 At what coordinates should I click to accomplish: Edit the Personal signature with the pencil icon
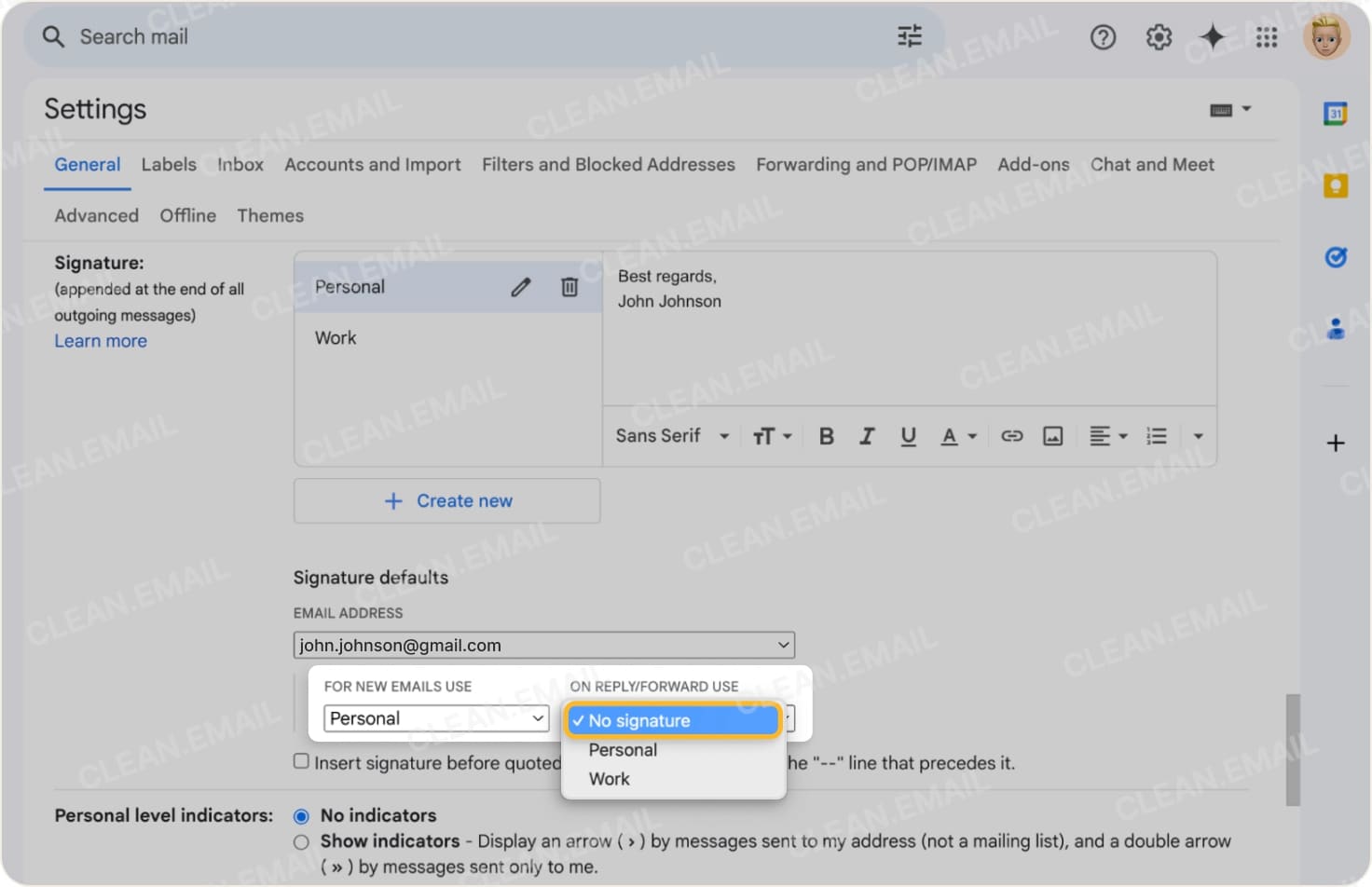[520, 287]
